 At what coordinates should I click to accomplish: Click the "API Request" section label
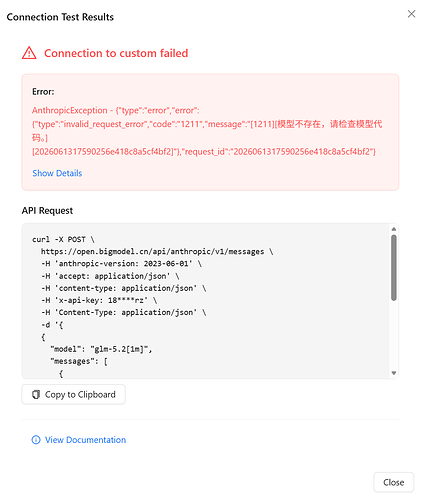(x=47, y=211)
